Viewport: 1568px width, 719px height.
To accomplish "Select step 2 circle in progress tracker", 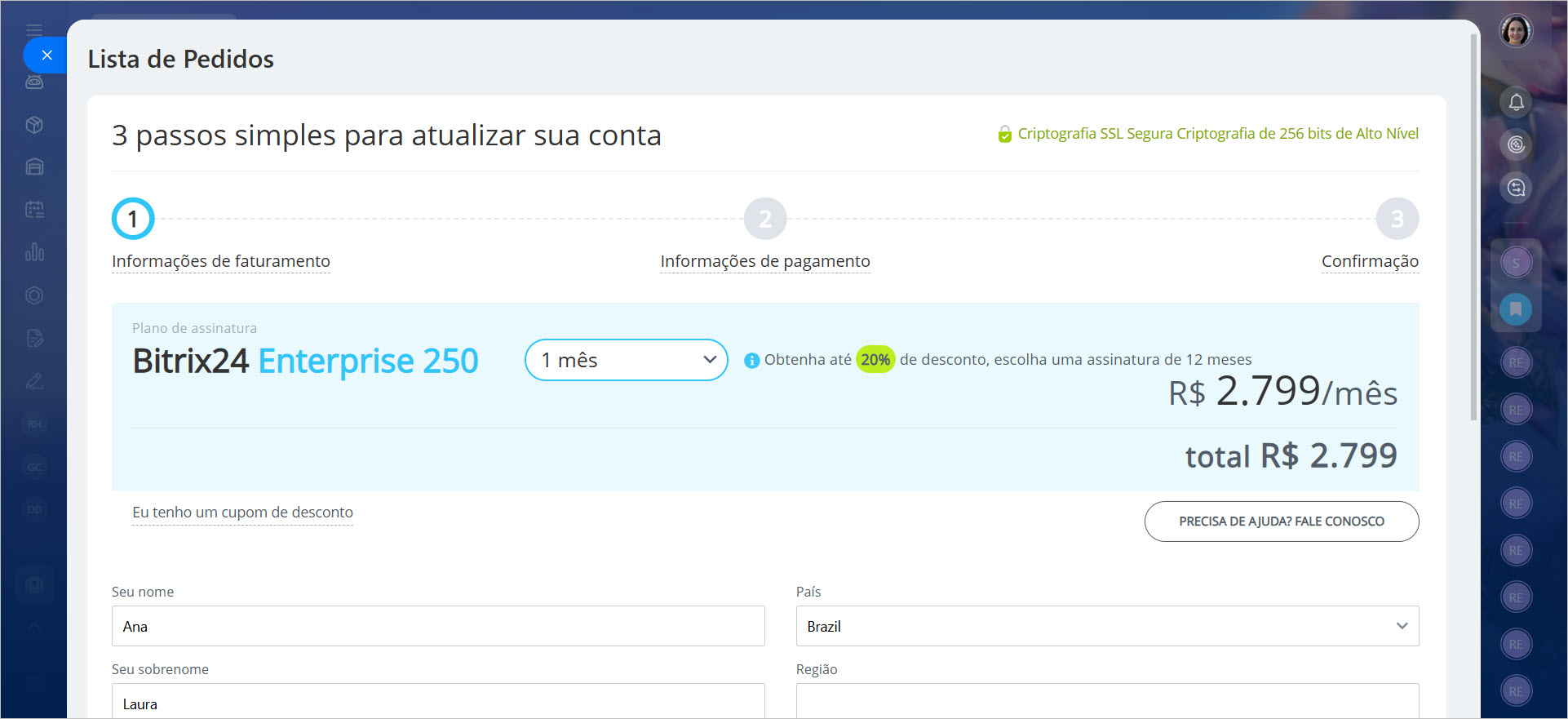I will (x=765, y=219).
